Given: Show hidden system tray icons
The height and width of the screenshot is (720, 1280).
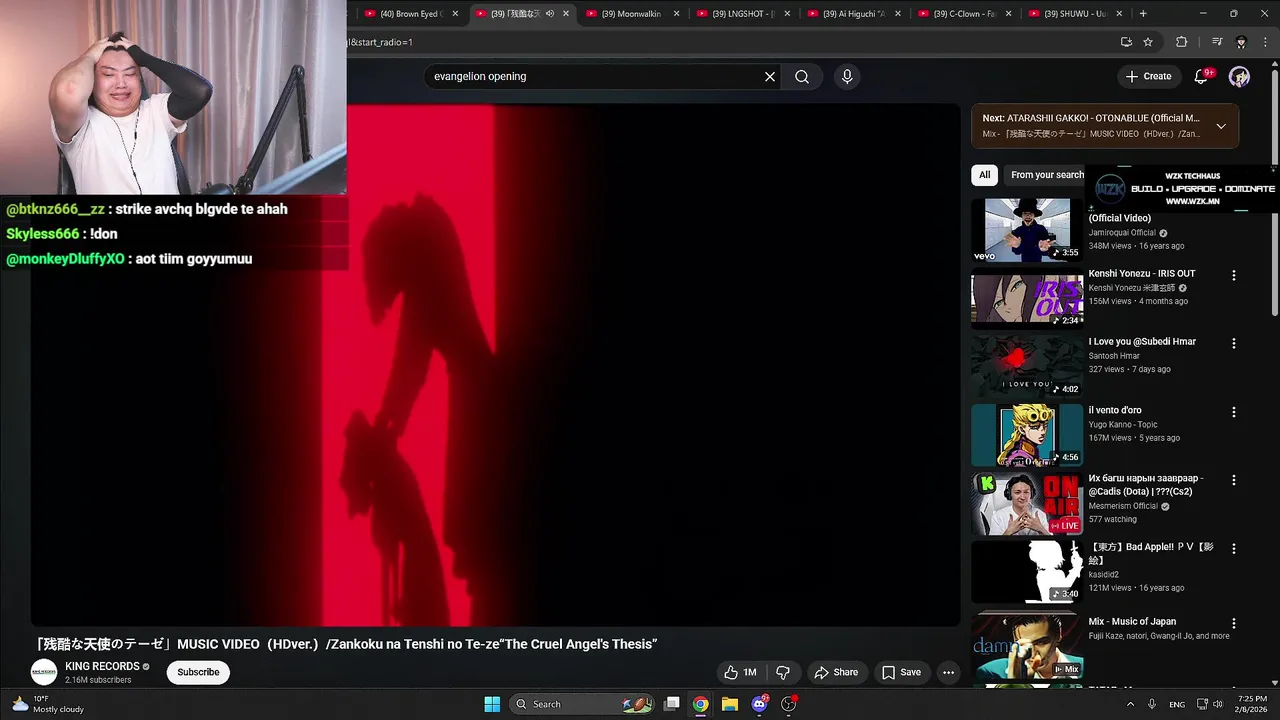Looking at the screenshot, I should click(x=1131, y=704).
